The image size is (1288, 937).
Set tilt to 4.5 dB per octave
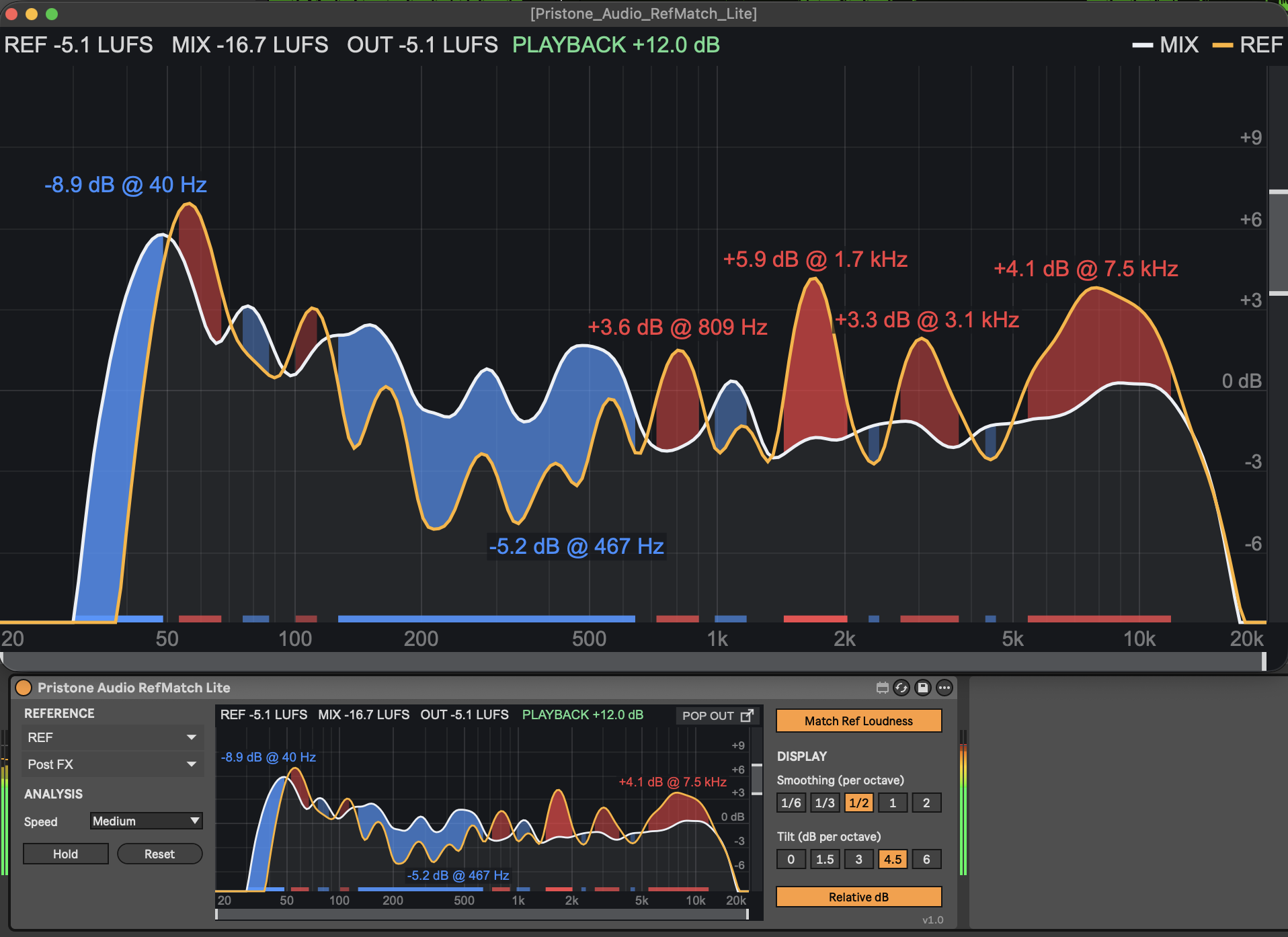click(x=893, y=859)
